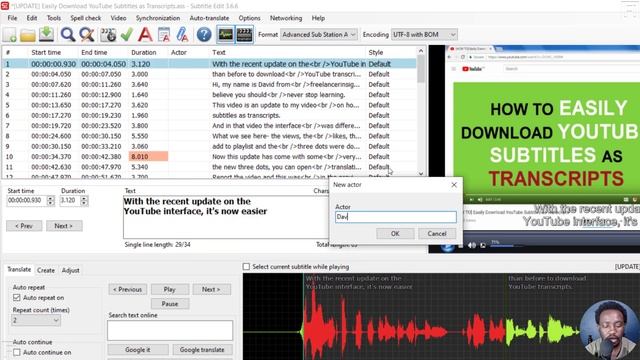Click the Next > button under Start time

(x=64, y=226)
